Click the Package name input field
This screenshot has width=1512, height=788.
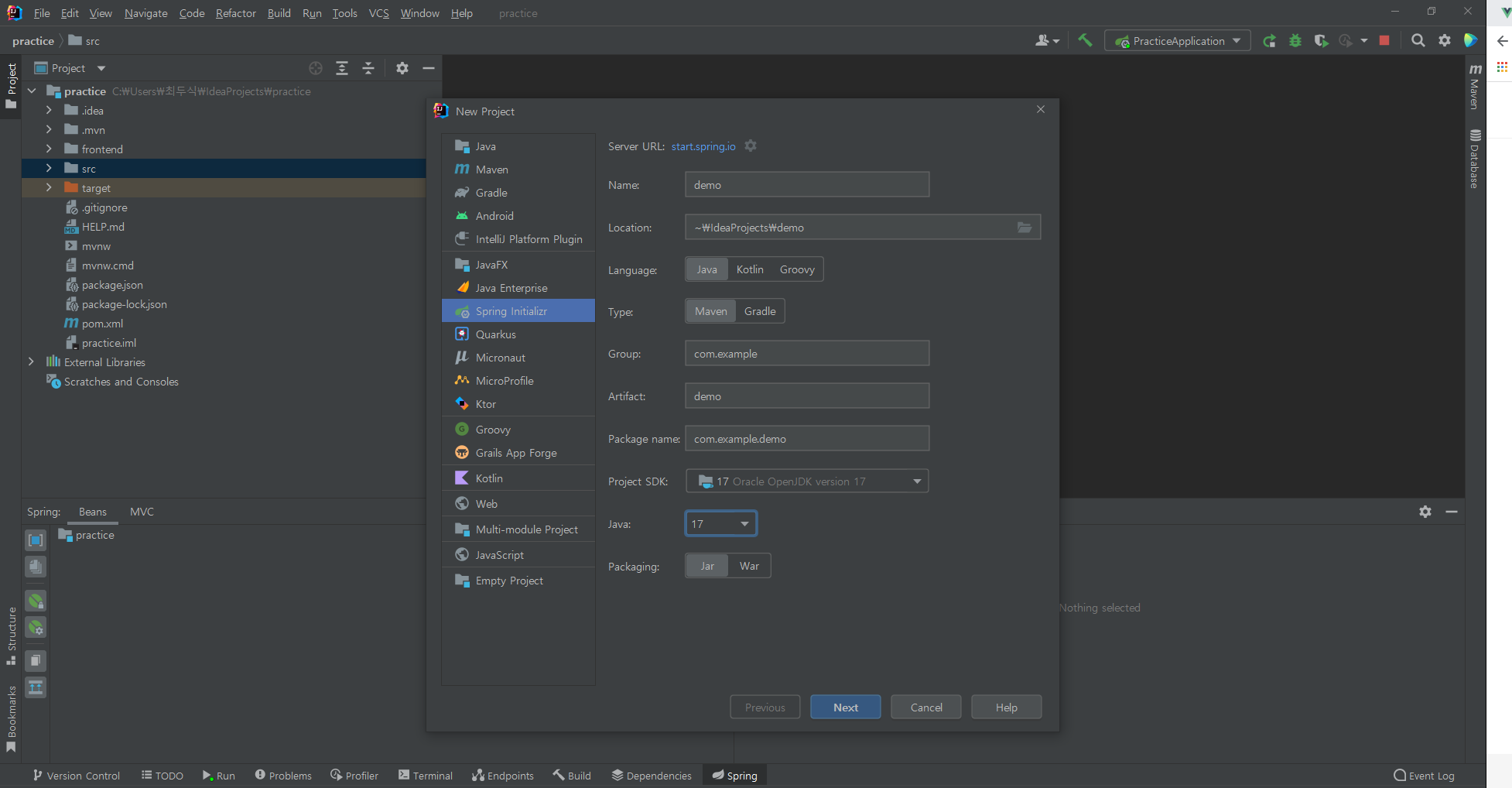tap(807, 439)
